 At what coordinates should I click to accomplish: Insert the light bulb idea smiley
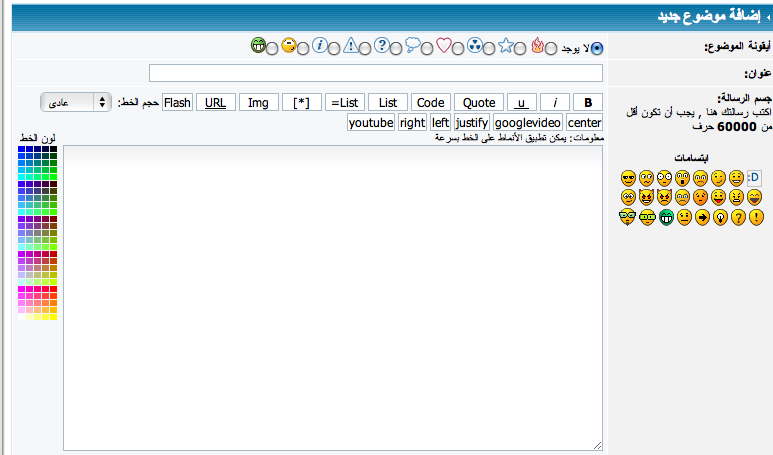[x=719, y=217]
